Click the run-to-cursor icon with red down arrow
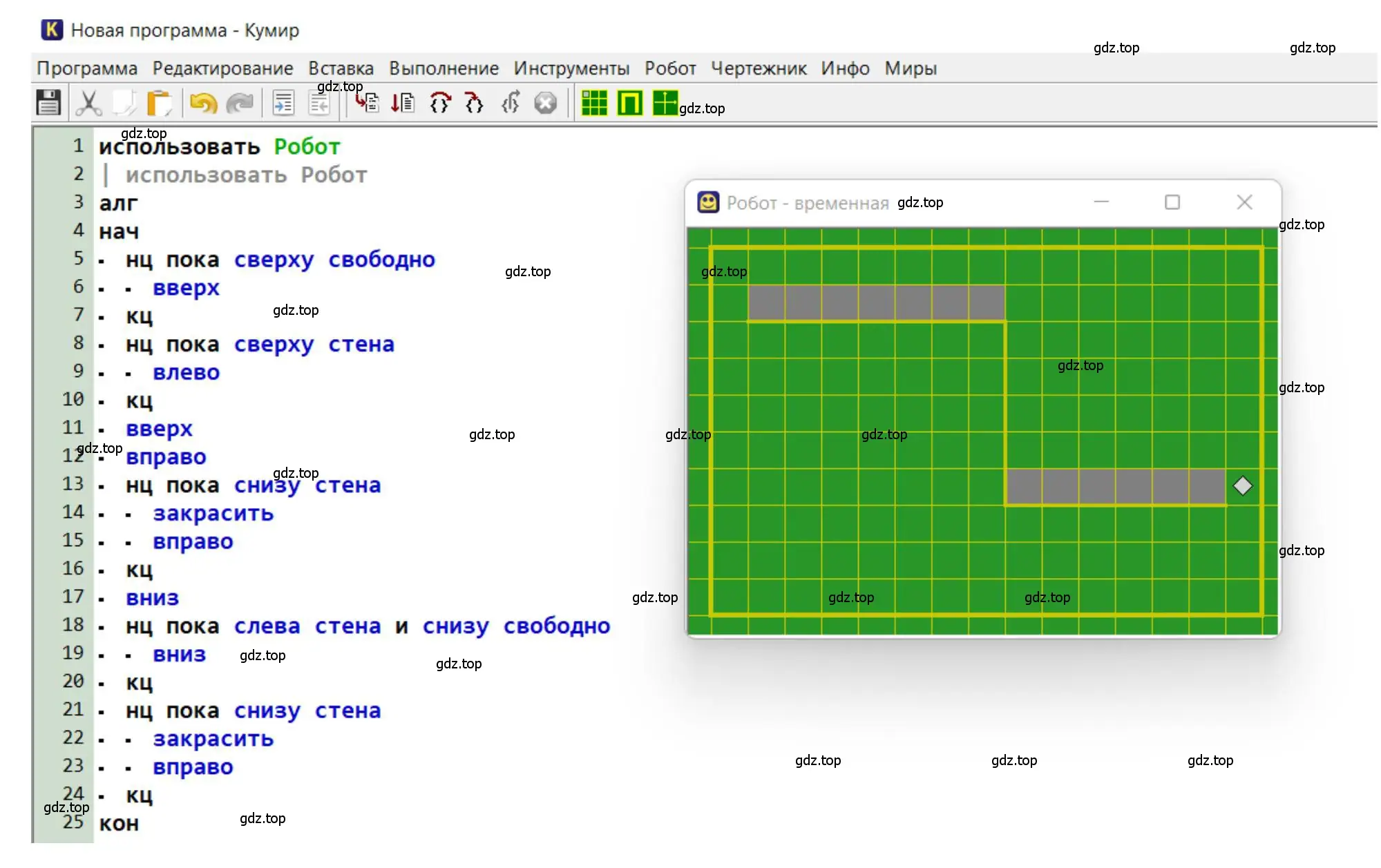1381x868 pixels. click(x=403, y=103)
